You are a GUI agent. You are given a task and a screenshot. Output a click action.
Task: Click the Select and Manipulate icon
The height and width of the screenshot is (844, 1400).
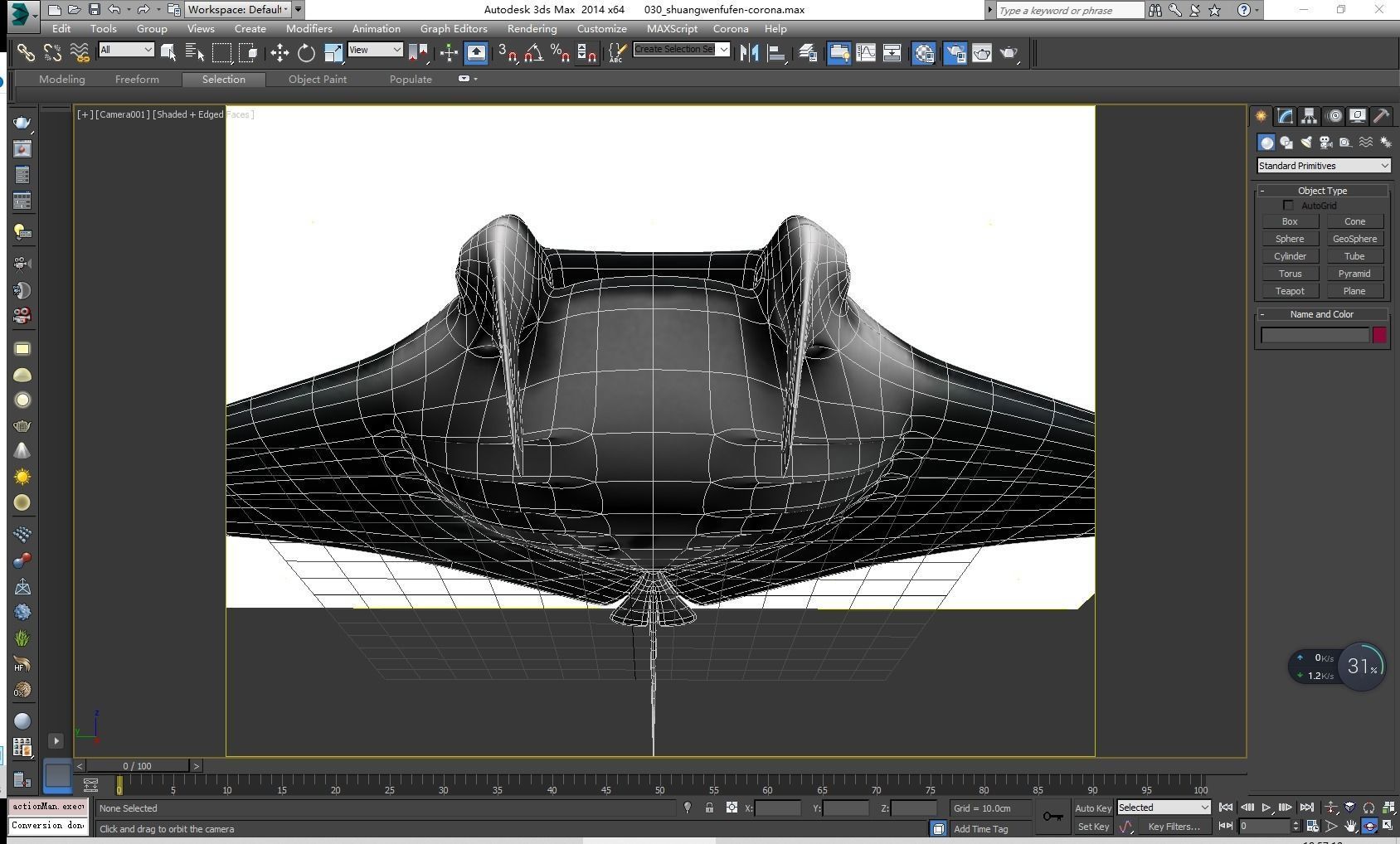pos(449,53)
